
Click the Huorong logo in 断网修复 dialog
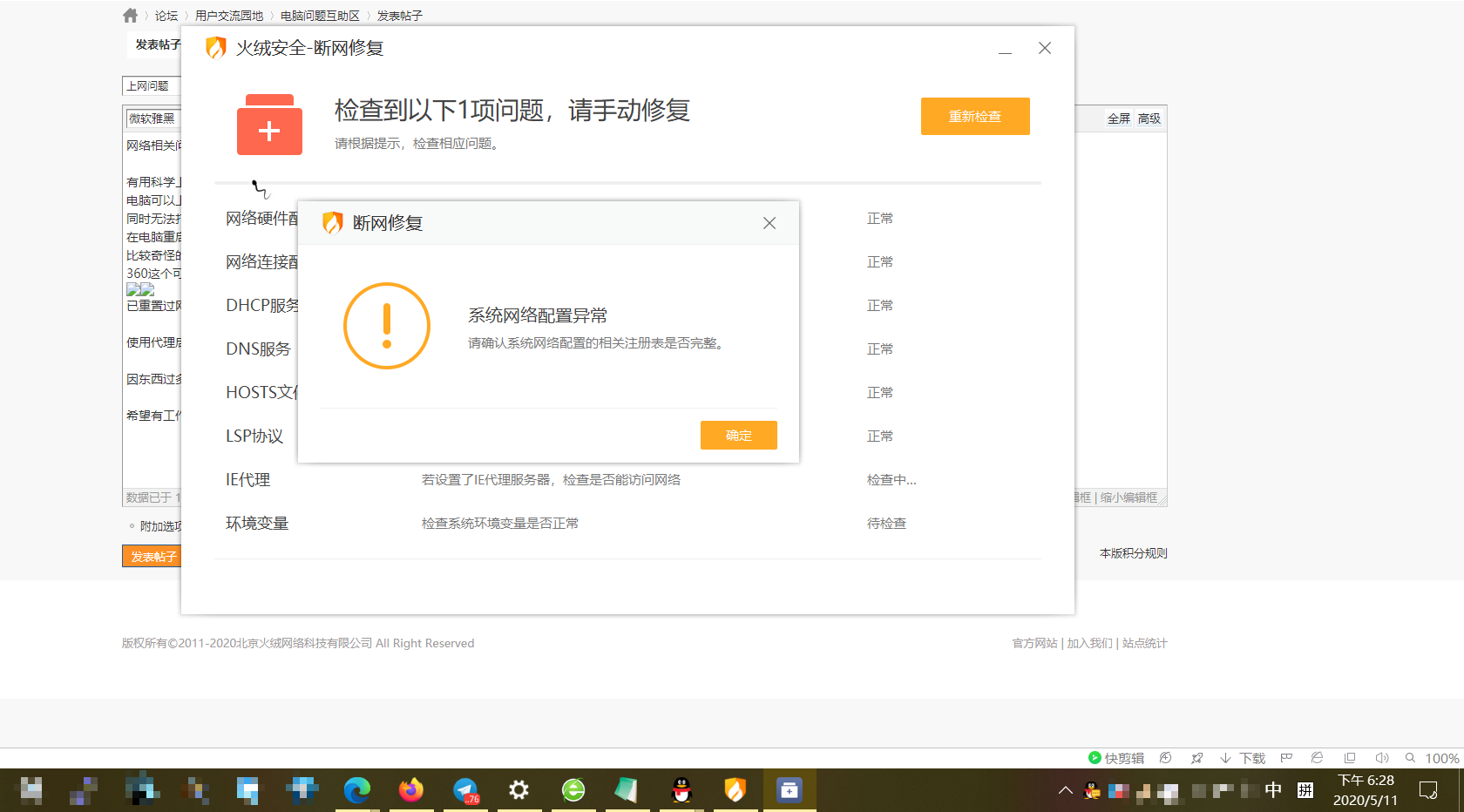coord(332,223)
